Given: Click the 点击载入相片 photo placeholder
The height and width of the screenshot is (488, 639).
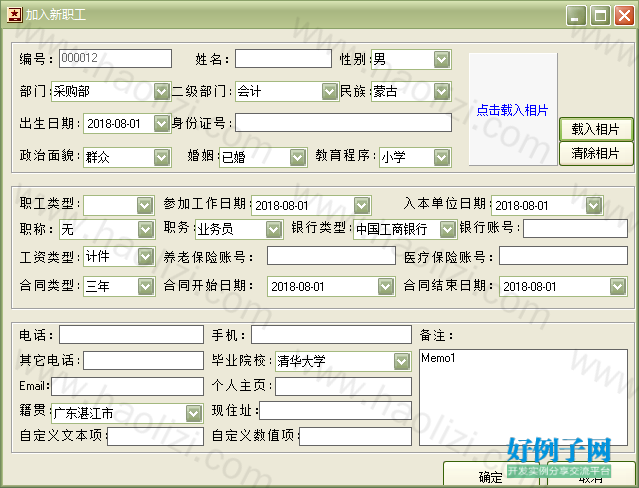Looking at the screenshot, I should [513, 109].
